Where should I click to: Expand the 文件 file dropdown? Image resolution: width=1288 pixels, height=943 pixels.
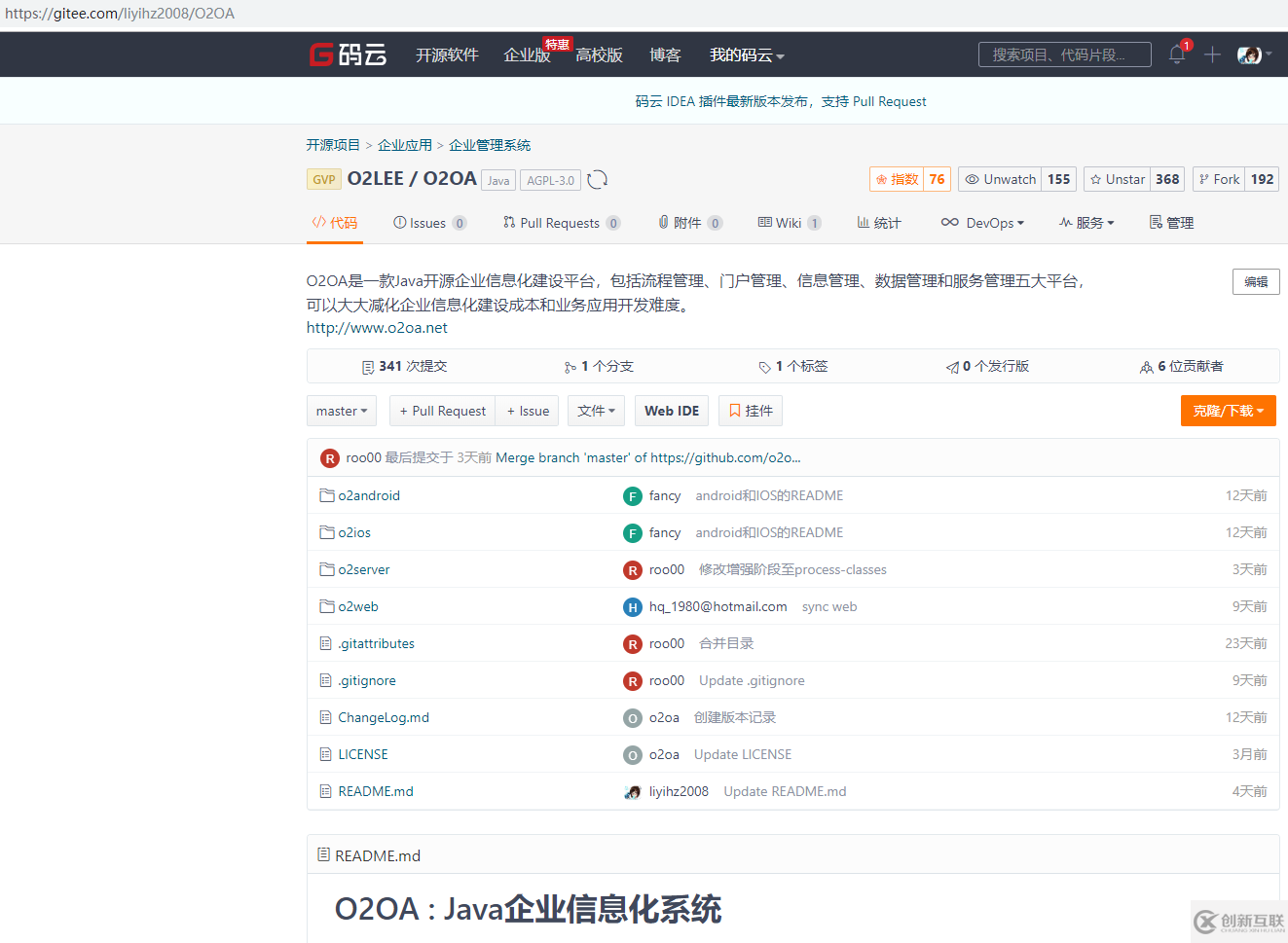point(596,411)
